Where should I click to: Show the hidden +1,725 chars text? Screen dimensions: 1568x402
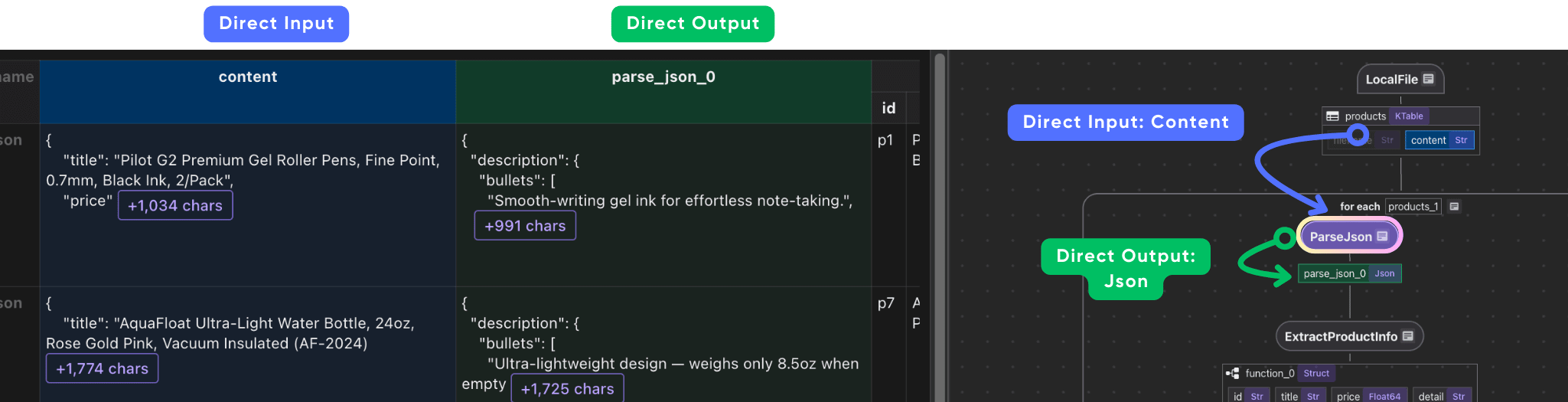pos(567,389)
